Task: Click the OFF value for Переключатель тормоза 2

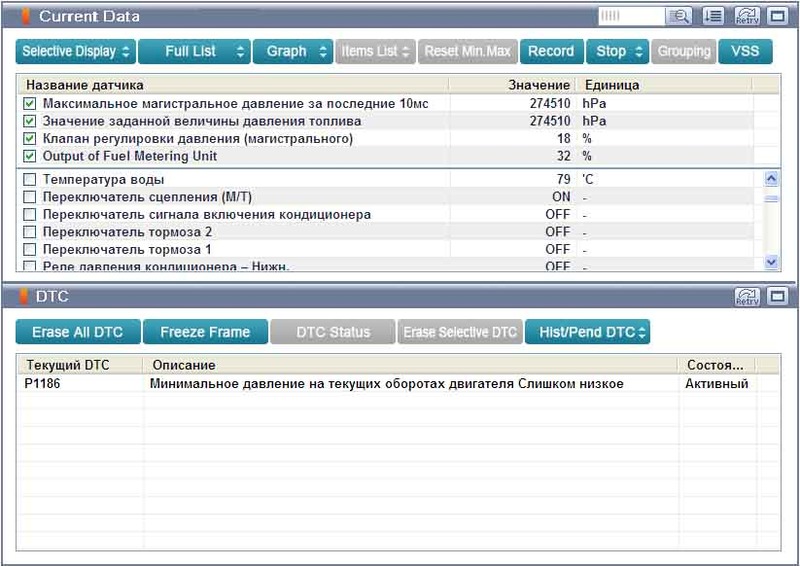Action: [558, 232]
